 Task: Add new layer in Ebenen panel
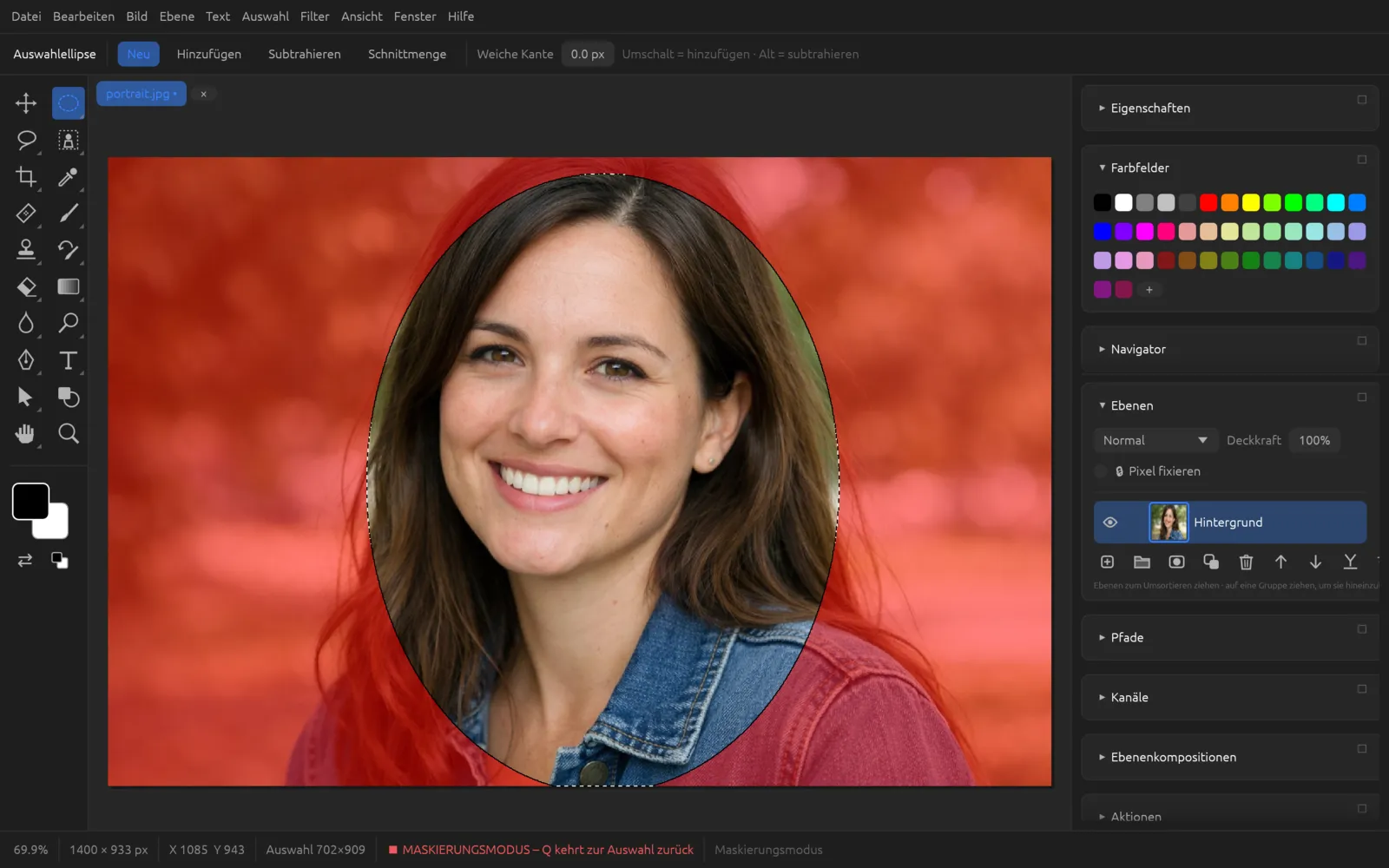pyautogui.click(x=1107, y=562)
